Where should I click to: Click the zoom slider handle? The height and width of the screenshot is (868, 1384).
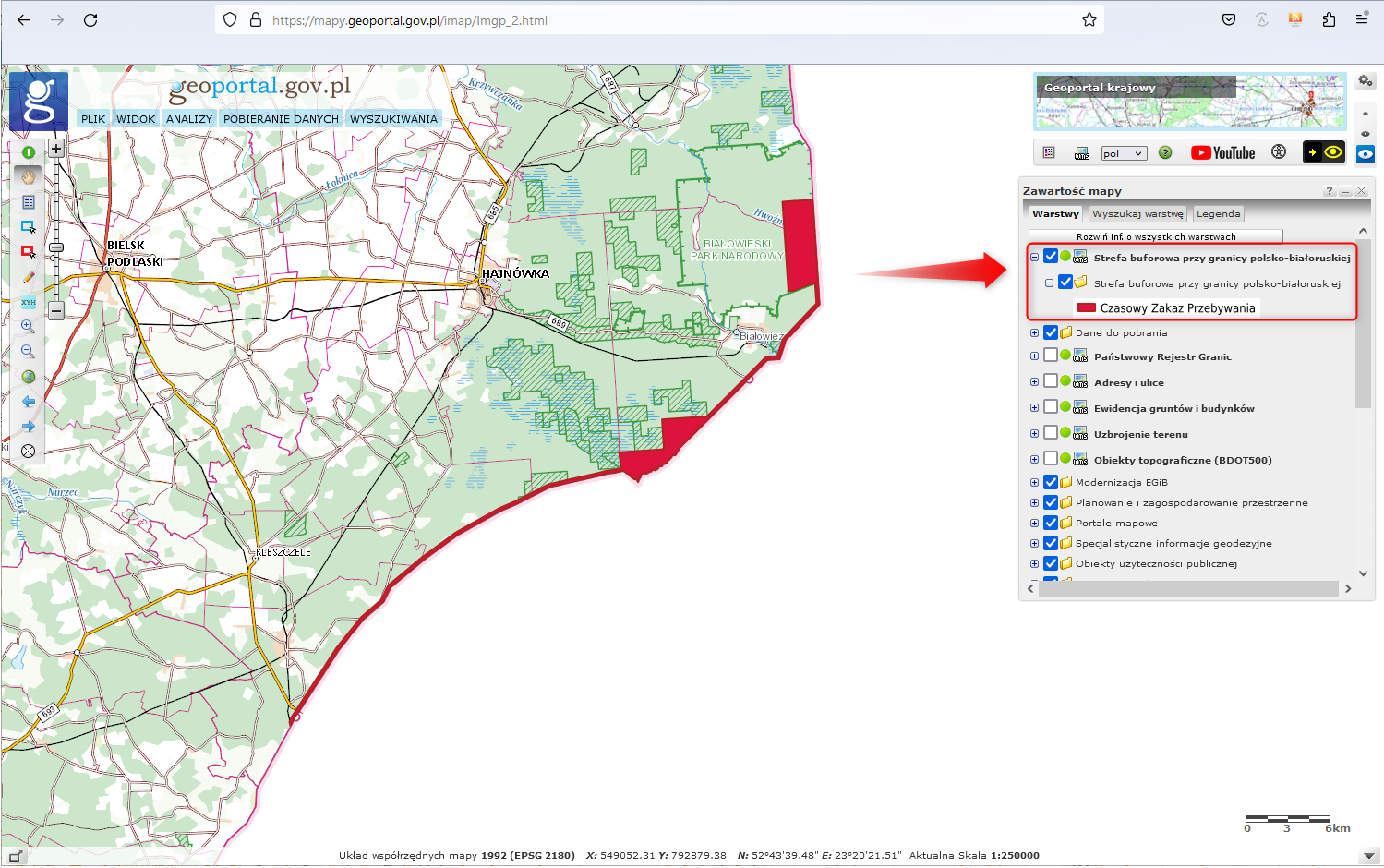pos(56,247)
